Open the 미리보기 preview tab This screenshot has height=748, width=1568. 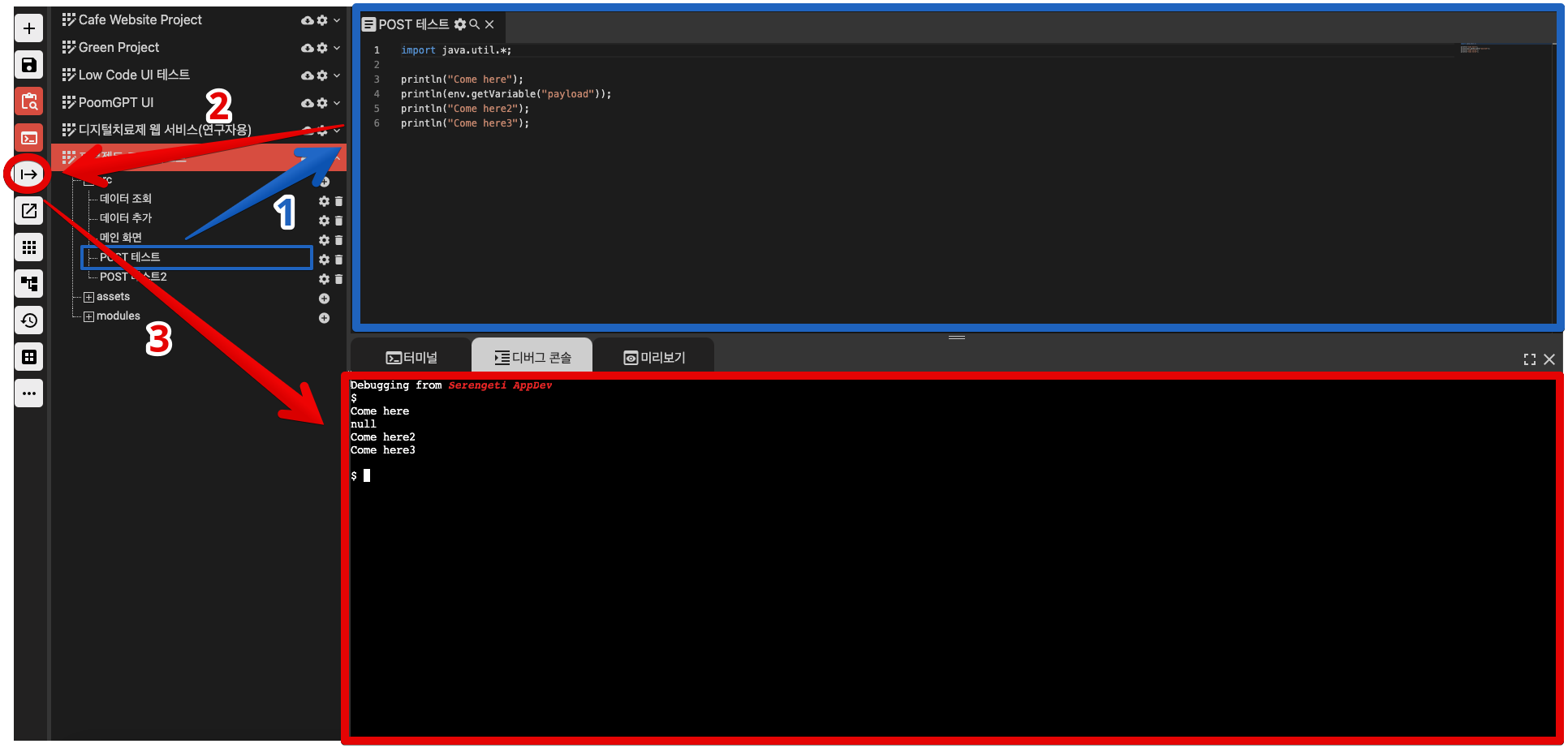pos(654,358)
